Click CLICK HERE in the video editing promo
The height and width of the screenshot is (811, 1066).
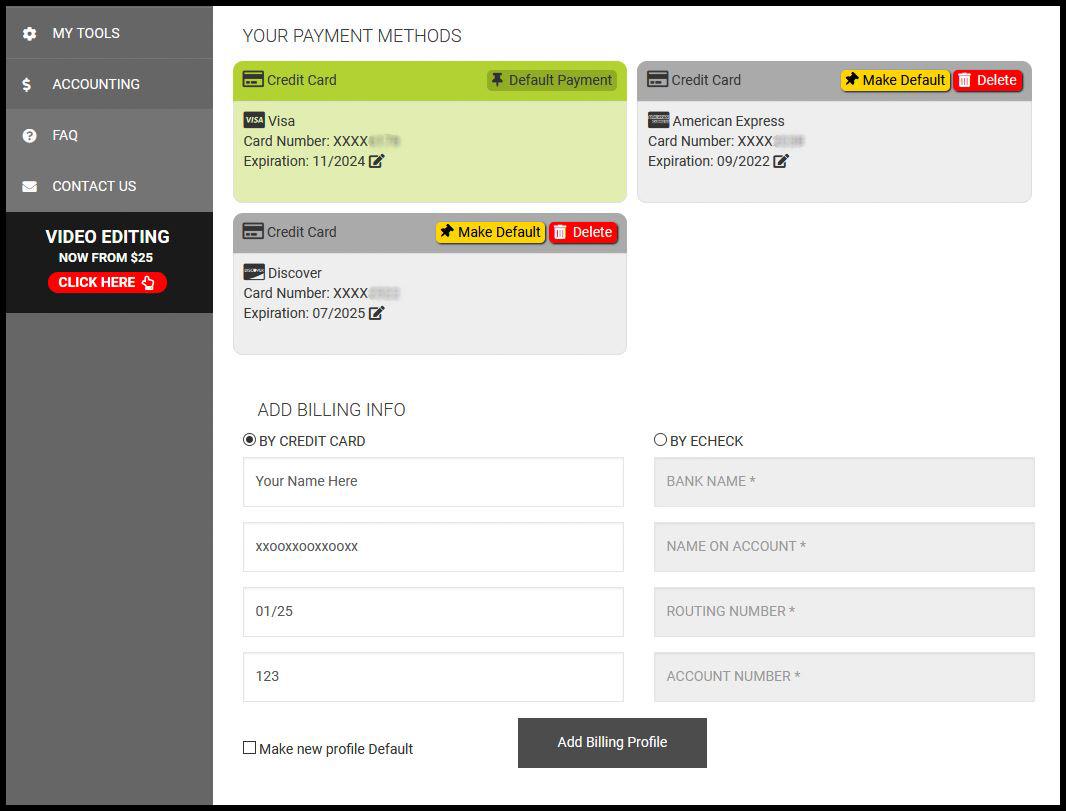[107, 282]
